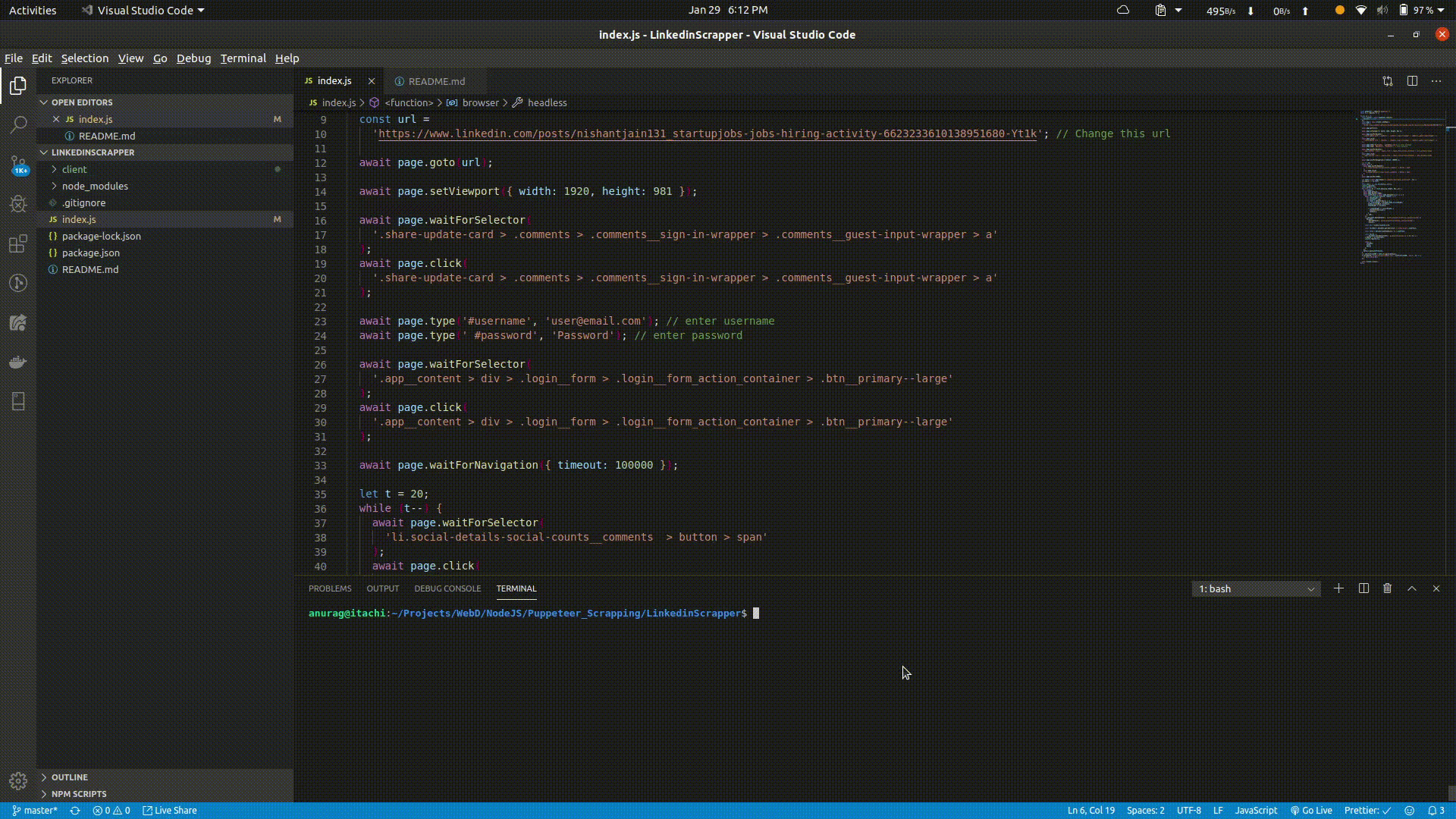Open the Terminal menu

click(x=243, y=58)
